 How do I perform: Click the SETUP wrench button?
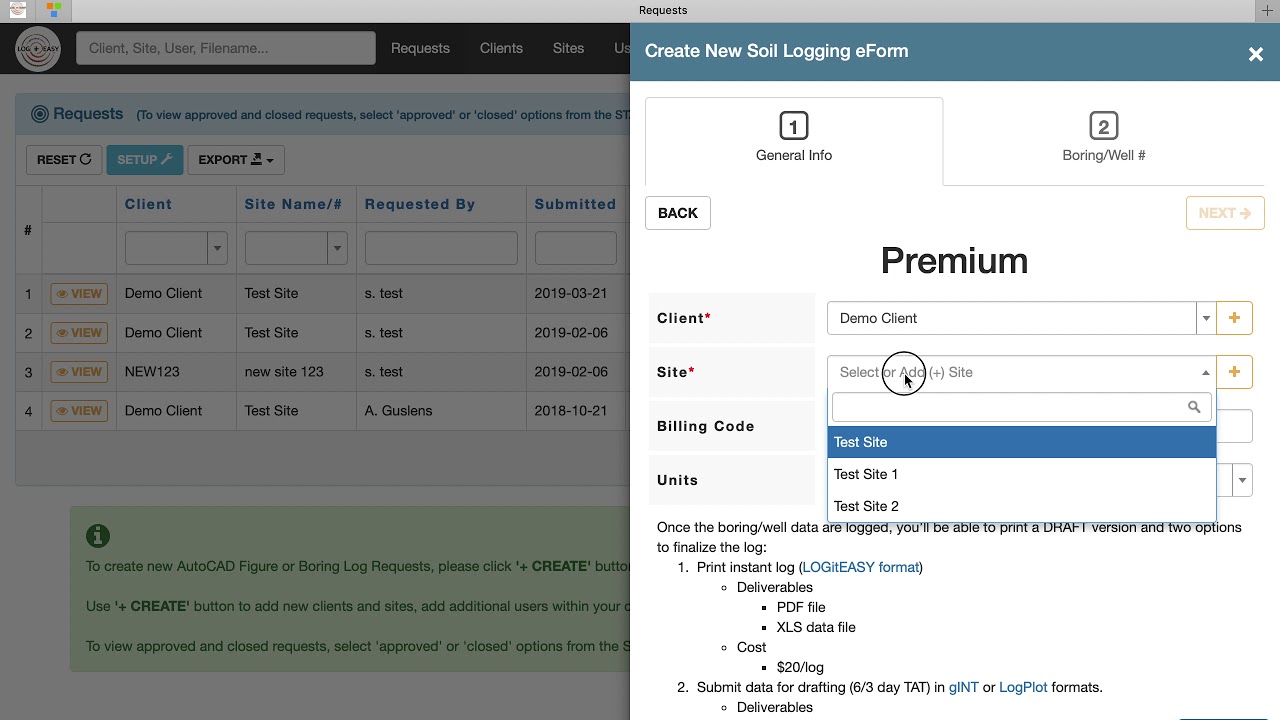[145, 160]
